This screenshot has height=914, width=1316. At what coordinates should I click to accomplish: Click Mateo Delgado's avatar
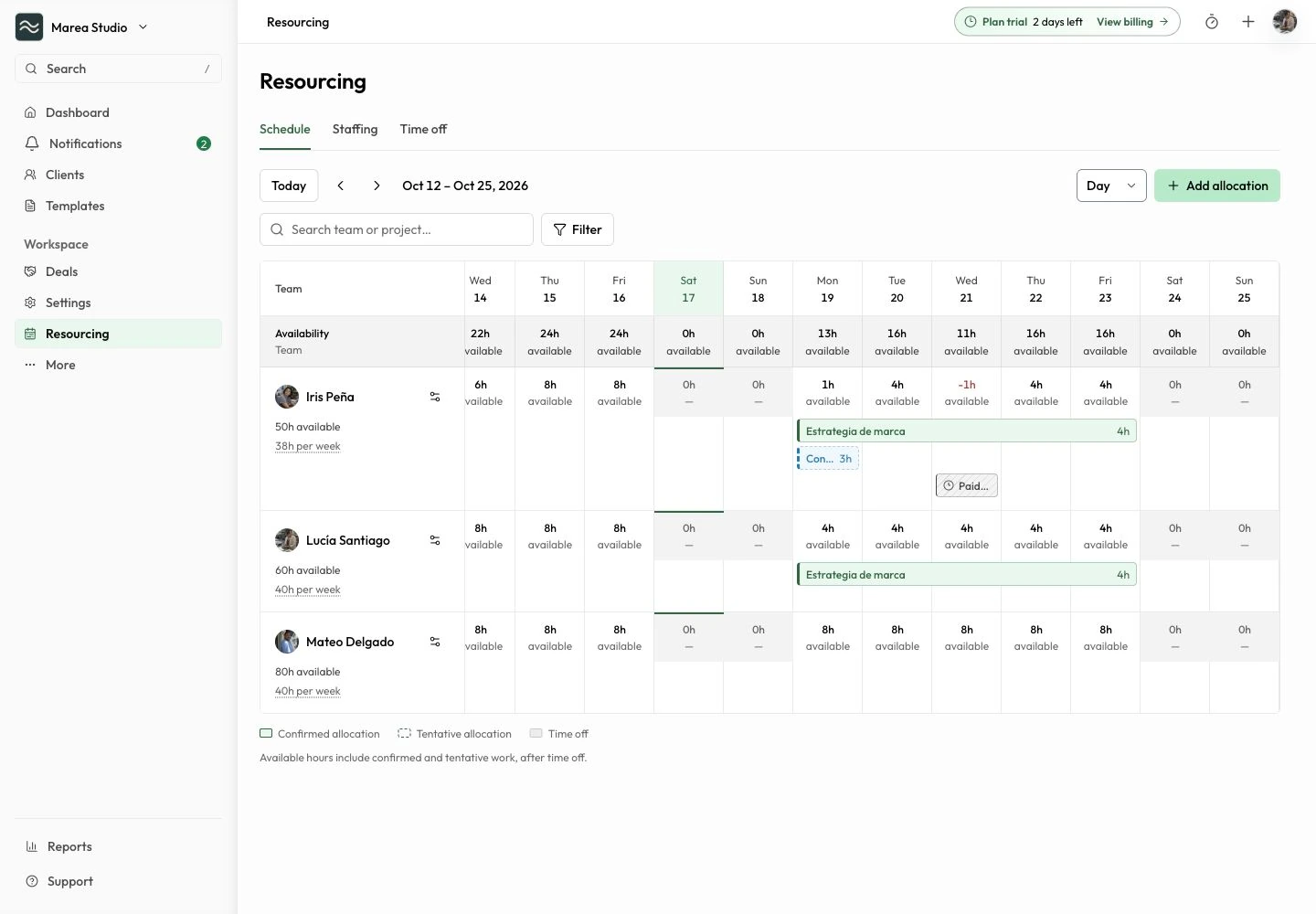(x=287, y=642)
